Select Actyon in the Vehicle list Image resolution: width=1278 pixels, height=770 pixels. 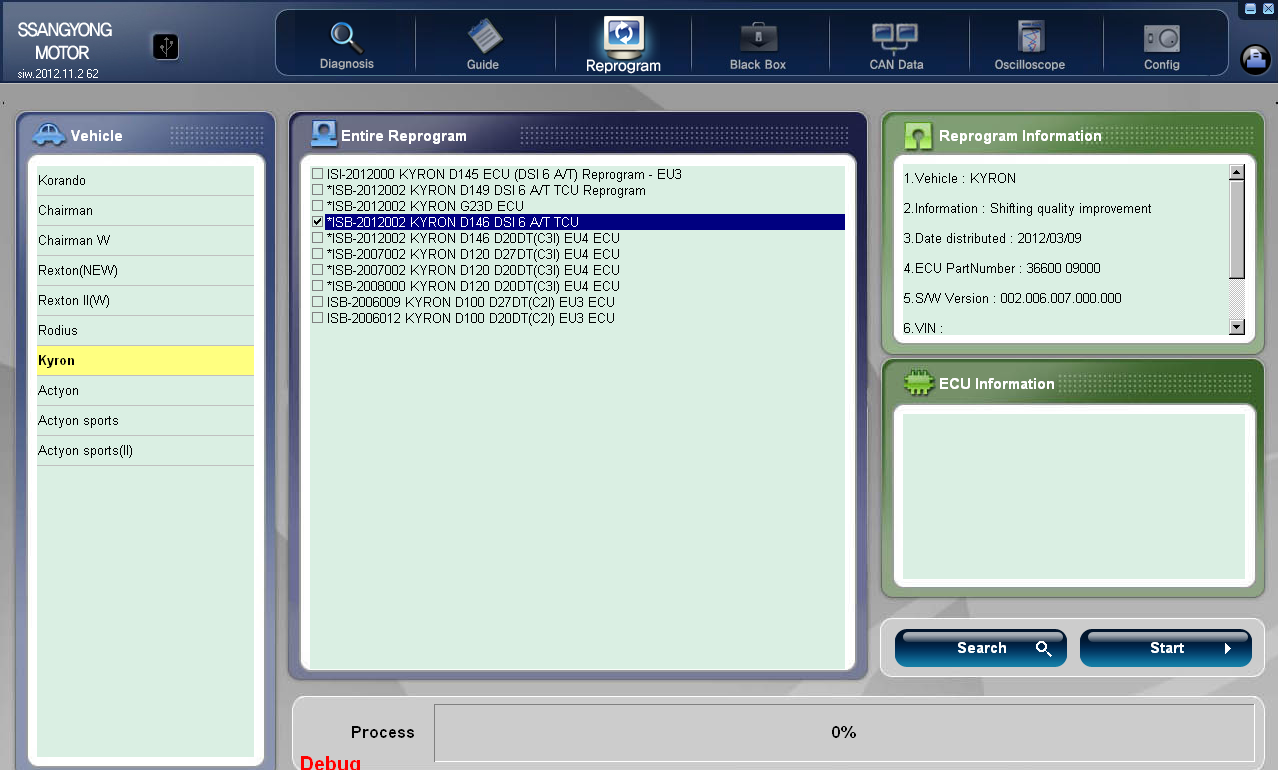pyautogui.click(x=145, y=391)
